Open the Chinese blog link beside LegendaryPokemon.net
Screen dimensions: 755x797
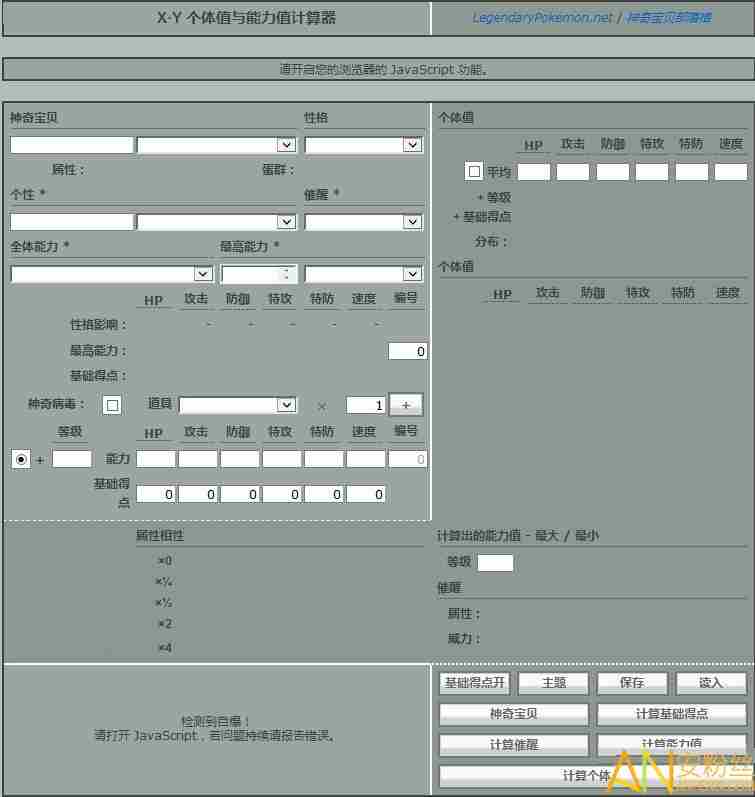point(668,18)
